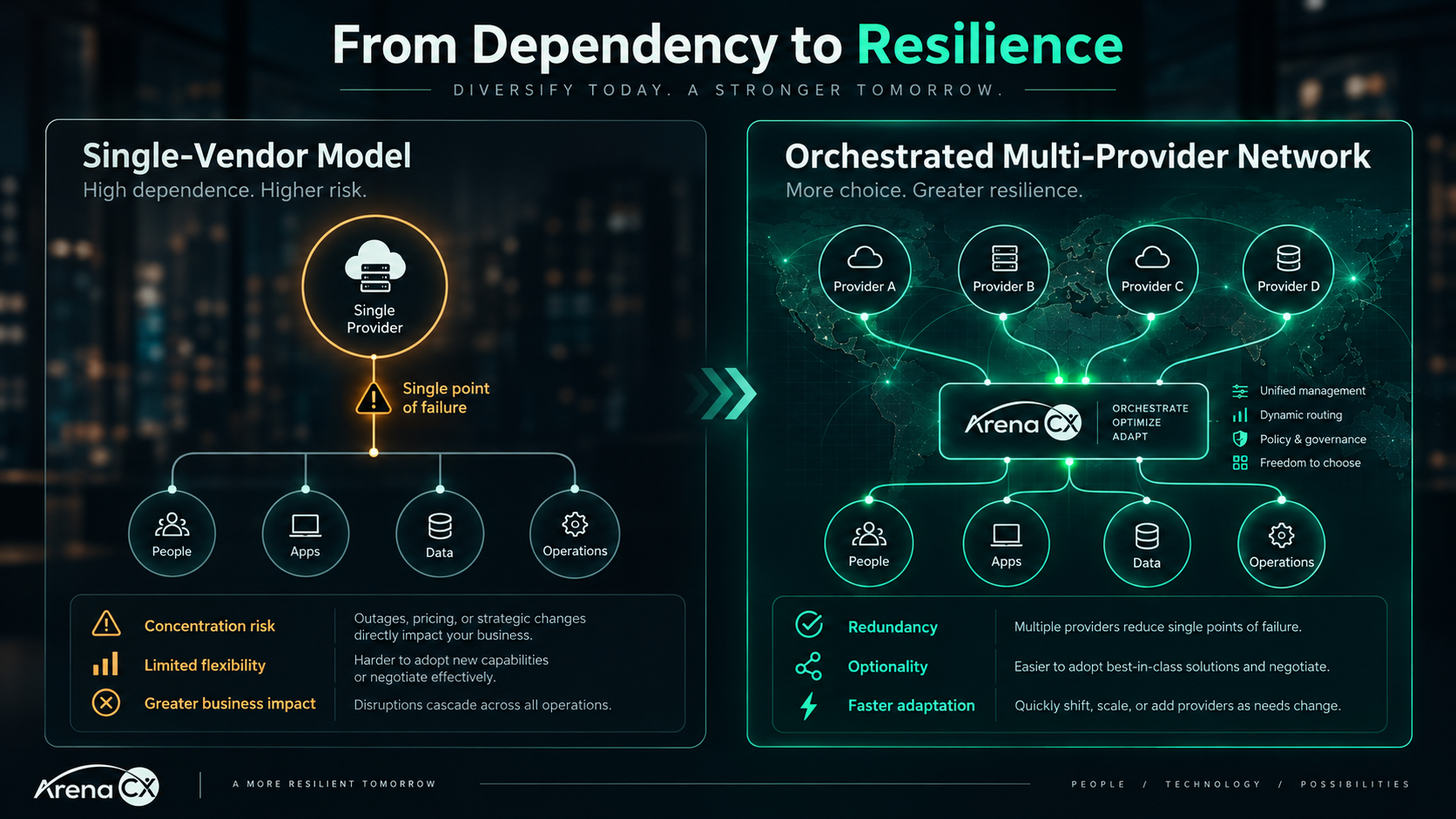Viewport: 1456px width, 819px height.
Task: Click the Single-Vendor Model heading
Action: tap(246, 157)
